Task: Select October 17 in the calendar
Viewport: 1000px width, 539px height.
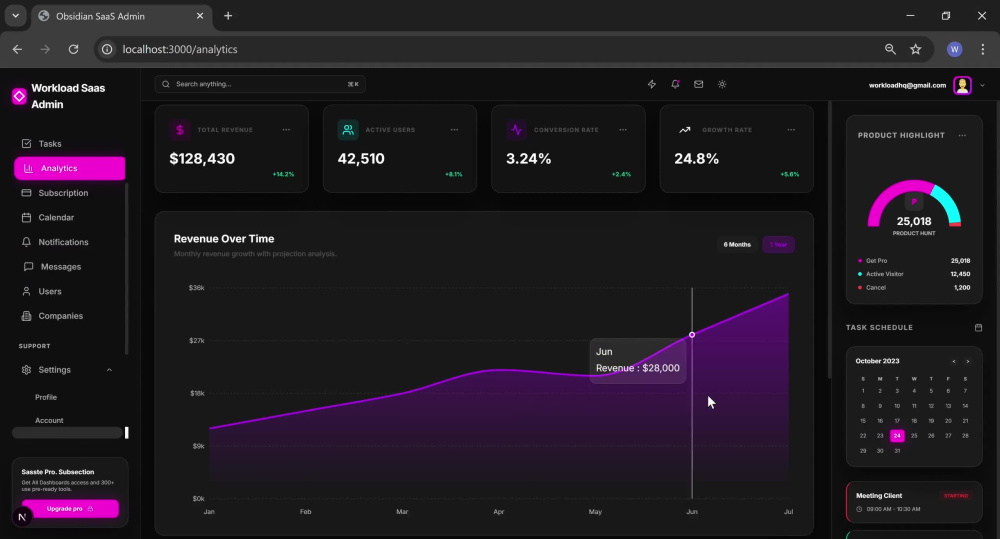Action: click(x=897, y=421)
